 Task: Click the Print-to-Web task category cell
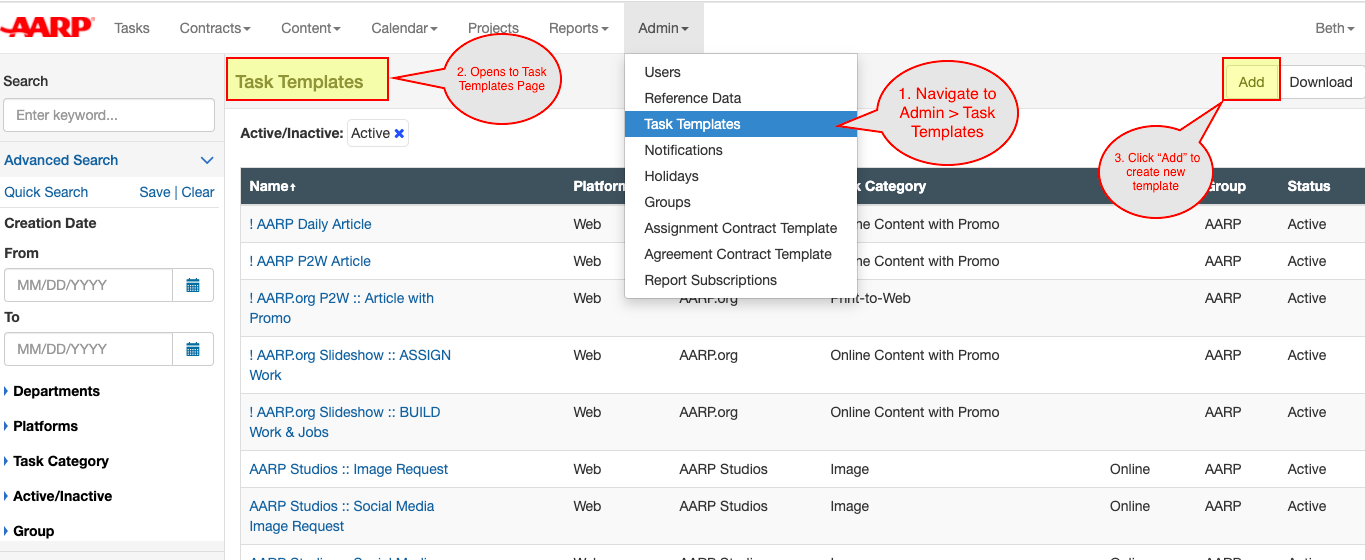870,298
